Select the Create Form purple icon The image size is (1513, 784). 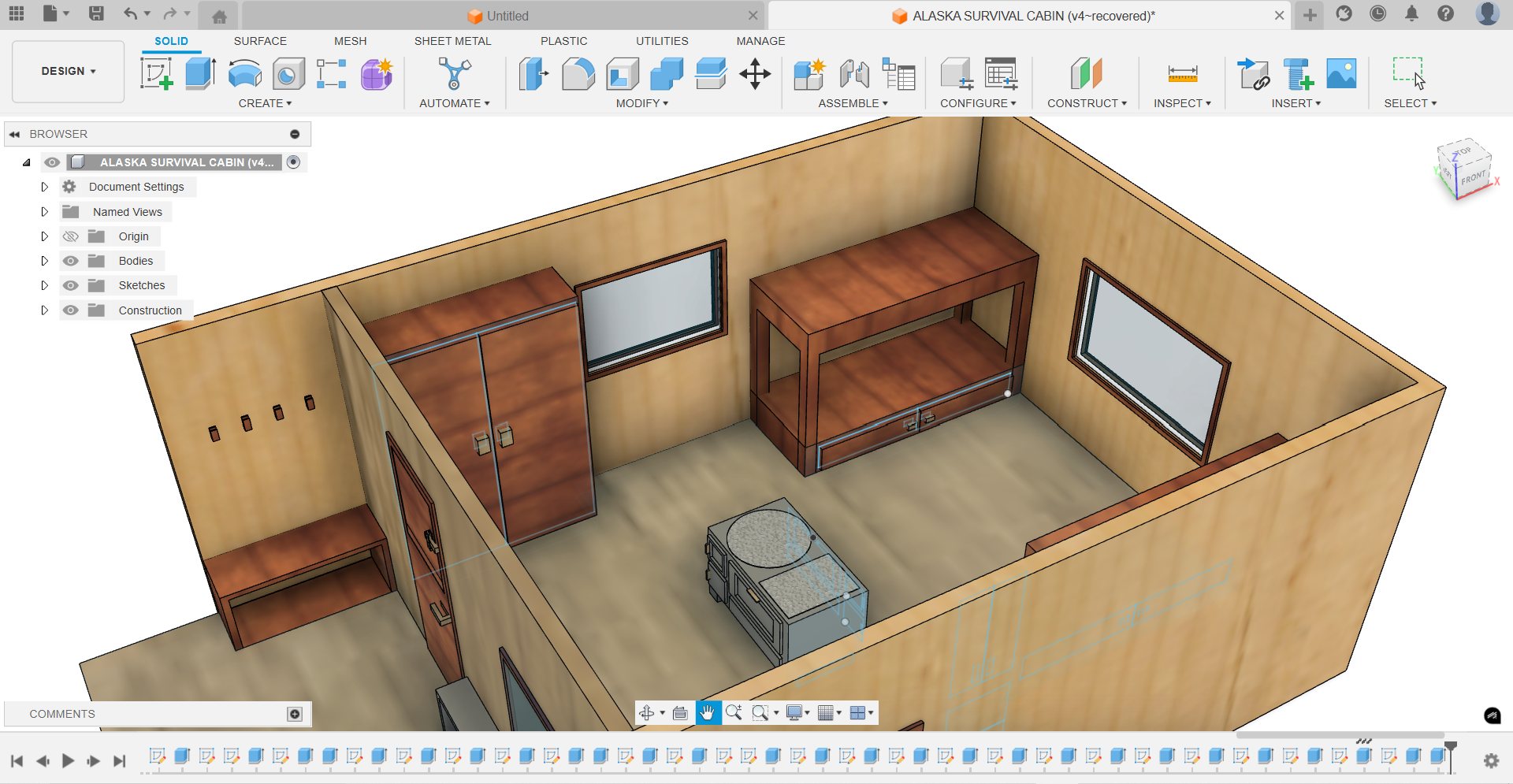coord(377,74)
